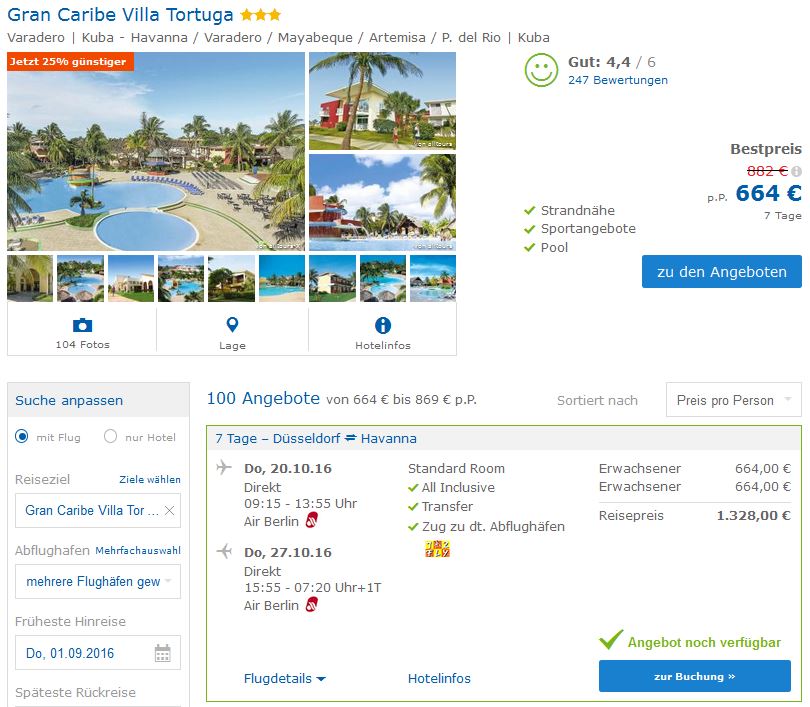This screenshot has width=810, height=707.
Task: Click the outbound Air Berlin airline logo
Action: (x=311, y=520)
